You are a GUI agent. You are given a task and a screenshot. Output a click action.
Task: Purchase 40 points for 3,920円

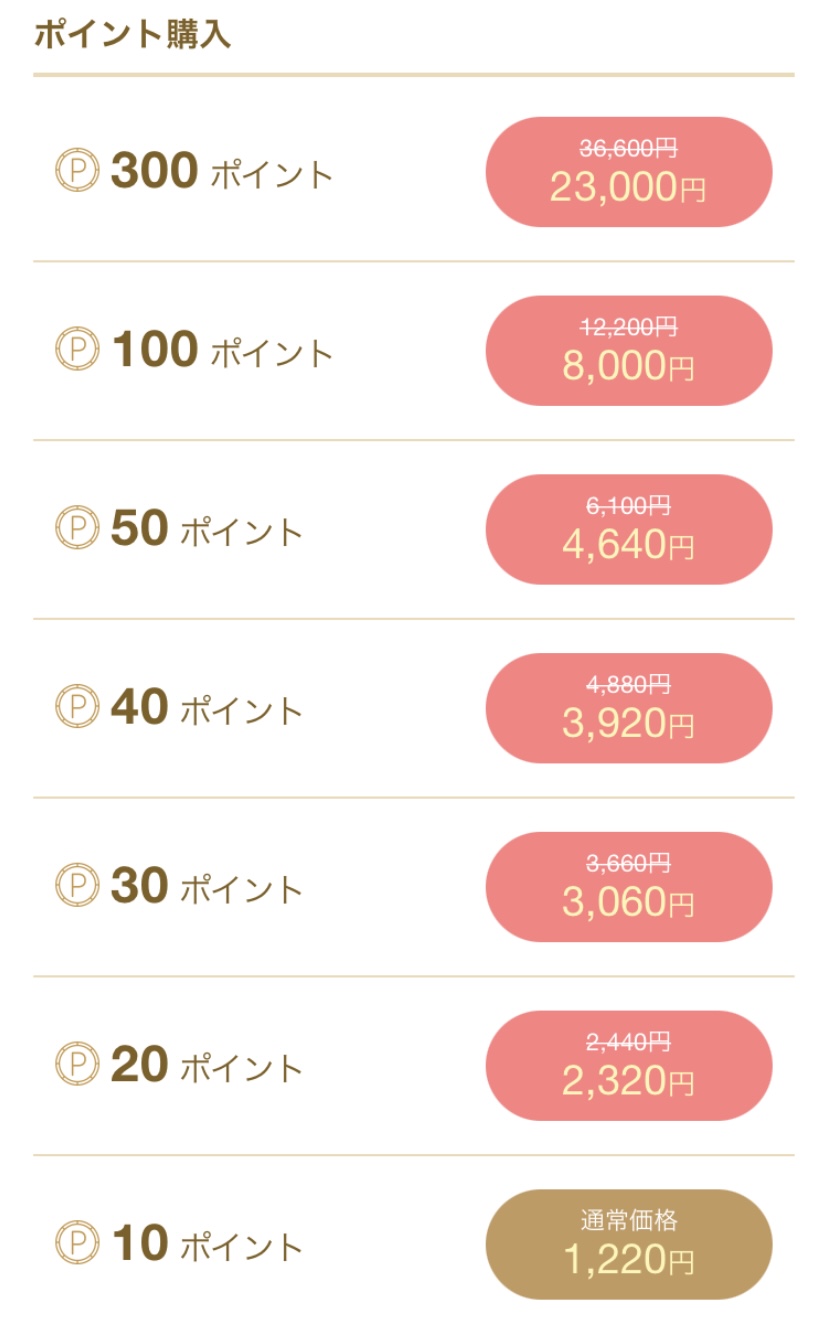coord(629,708)
